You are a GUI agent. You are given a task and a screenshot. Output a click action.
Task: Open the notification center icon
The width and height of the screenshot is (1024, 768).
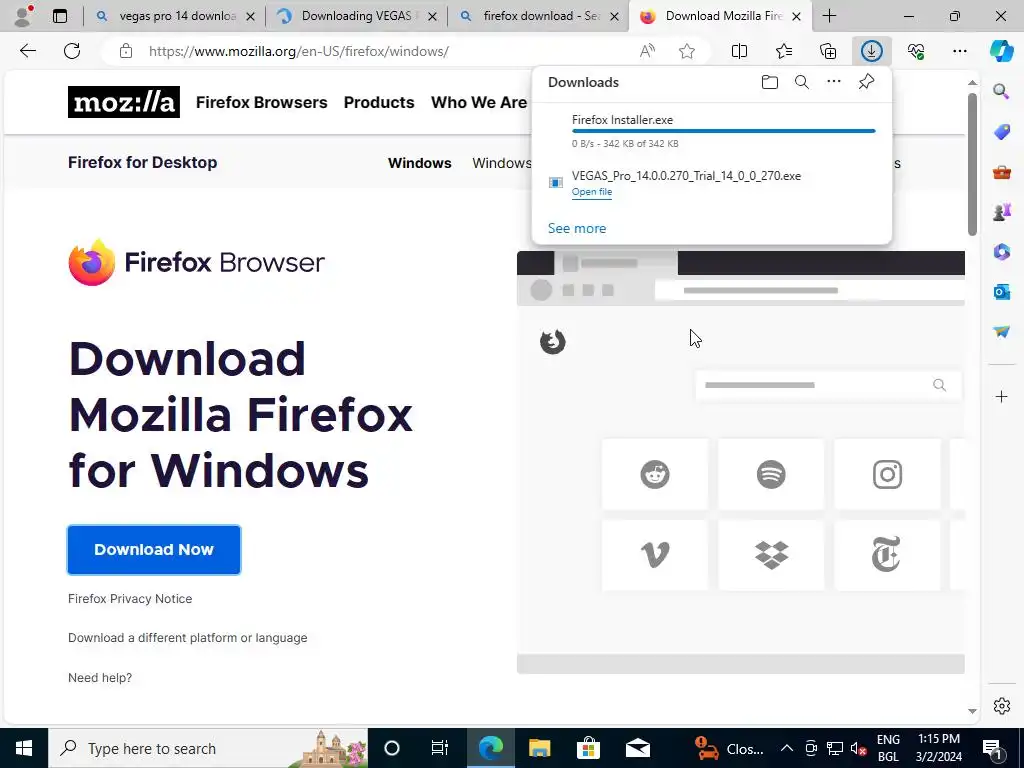click(992, 748)
